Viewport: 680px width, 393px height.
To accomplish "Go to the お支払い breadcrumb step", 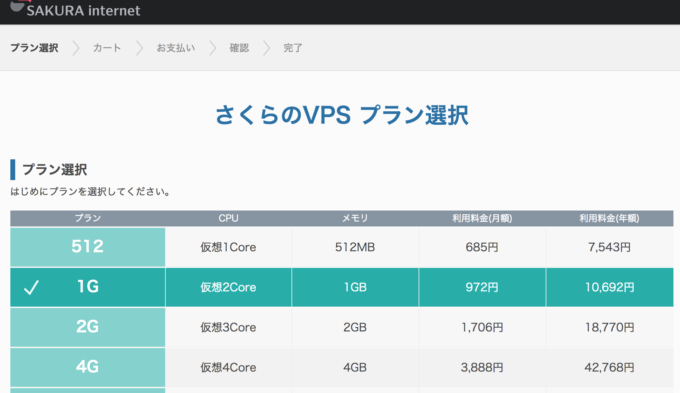I will click(x=176, y=48).
